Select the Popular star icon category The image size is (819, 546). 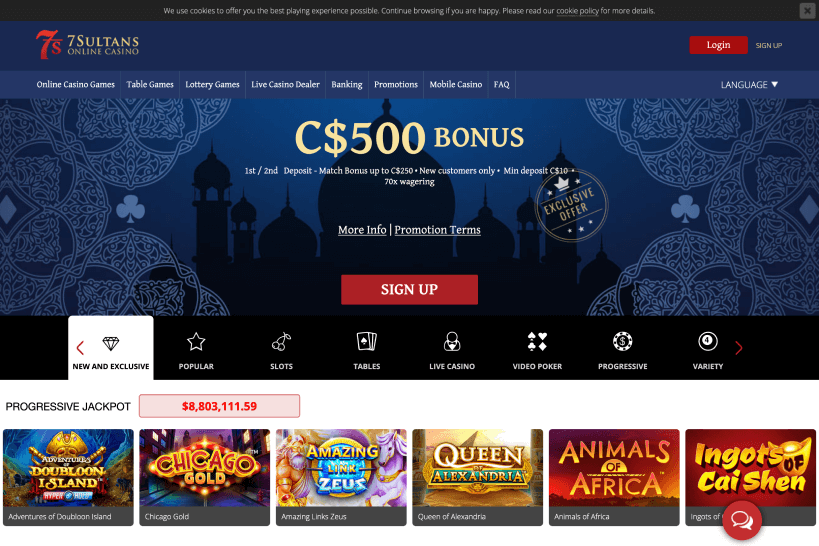[x=196, y=348]
